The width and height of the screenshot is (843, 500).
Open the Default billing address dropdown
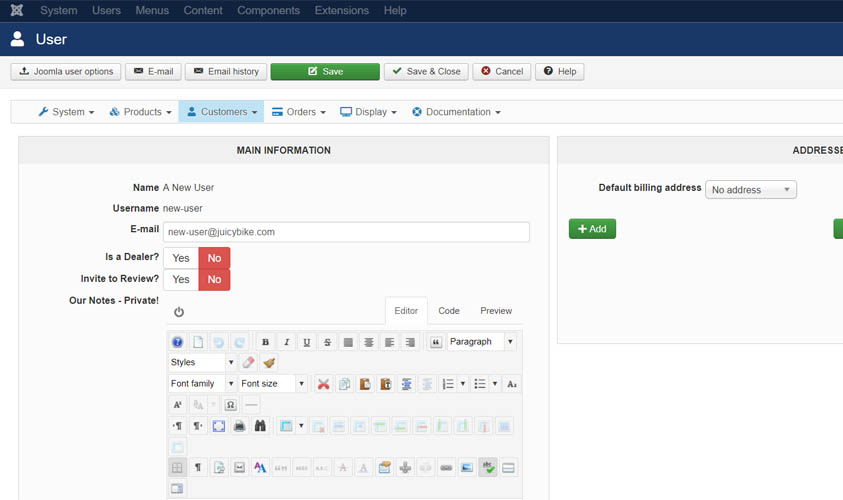coord(751,190)
